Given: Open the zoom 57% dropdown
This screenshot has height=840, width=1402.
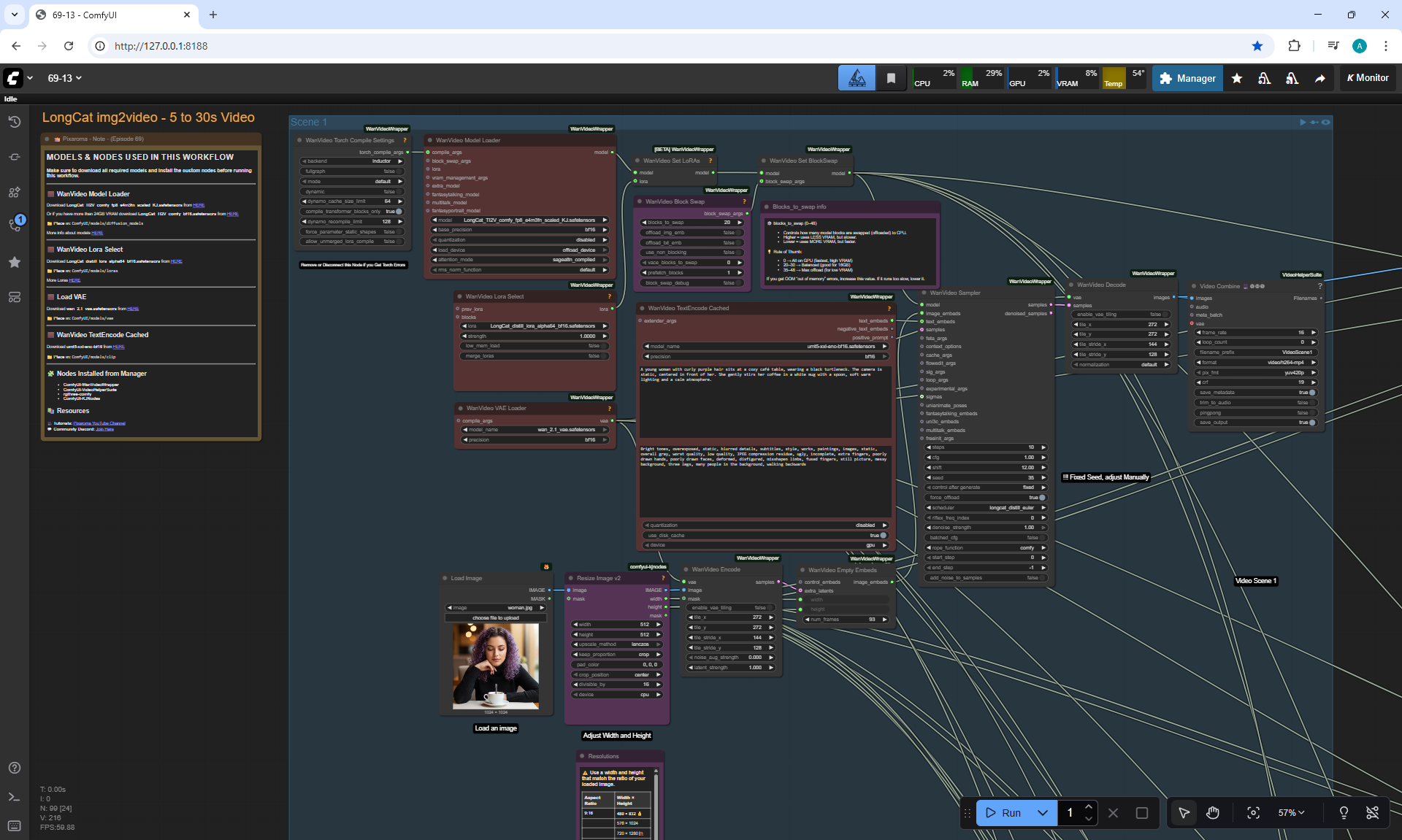Looking at the screenshot, I should click(1290, 812).
